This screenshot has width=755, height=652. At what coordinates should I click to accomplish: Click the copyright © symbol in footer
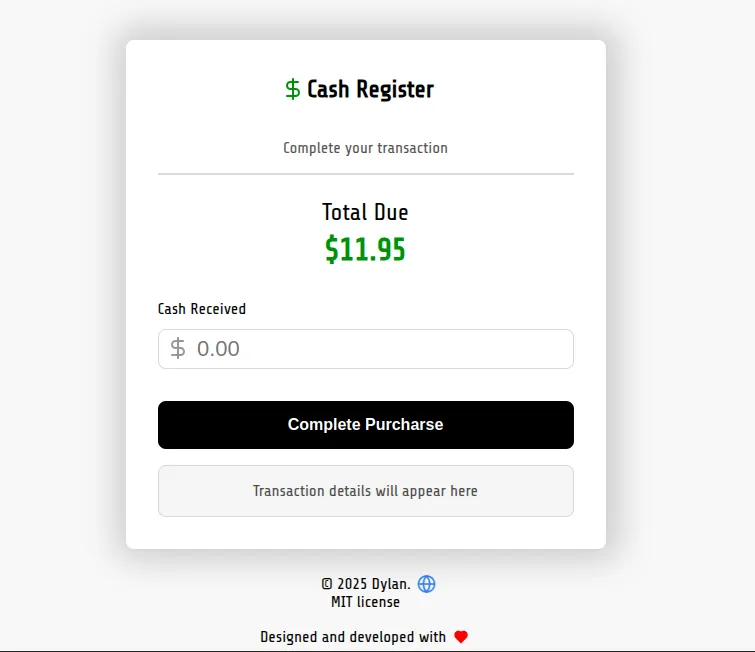tap(326, 584)
